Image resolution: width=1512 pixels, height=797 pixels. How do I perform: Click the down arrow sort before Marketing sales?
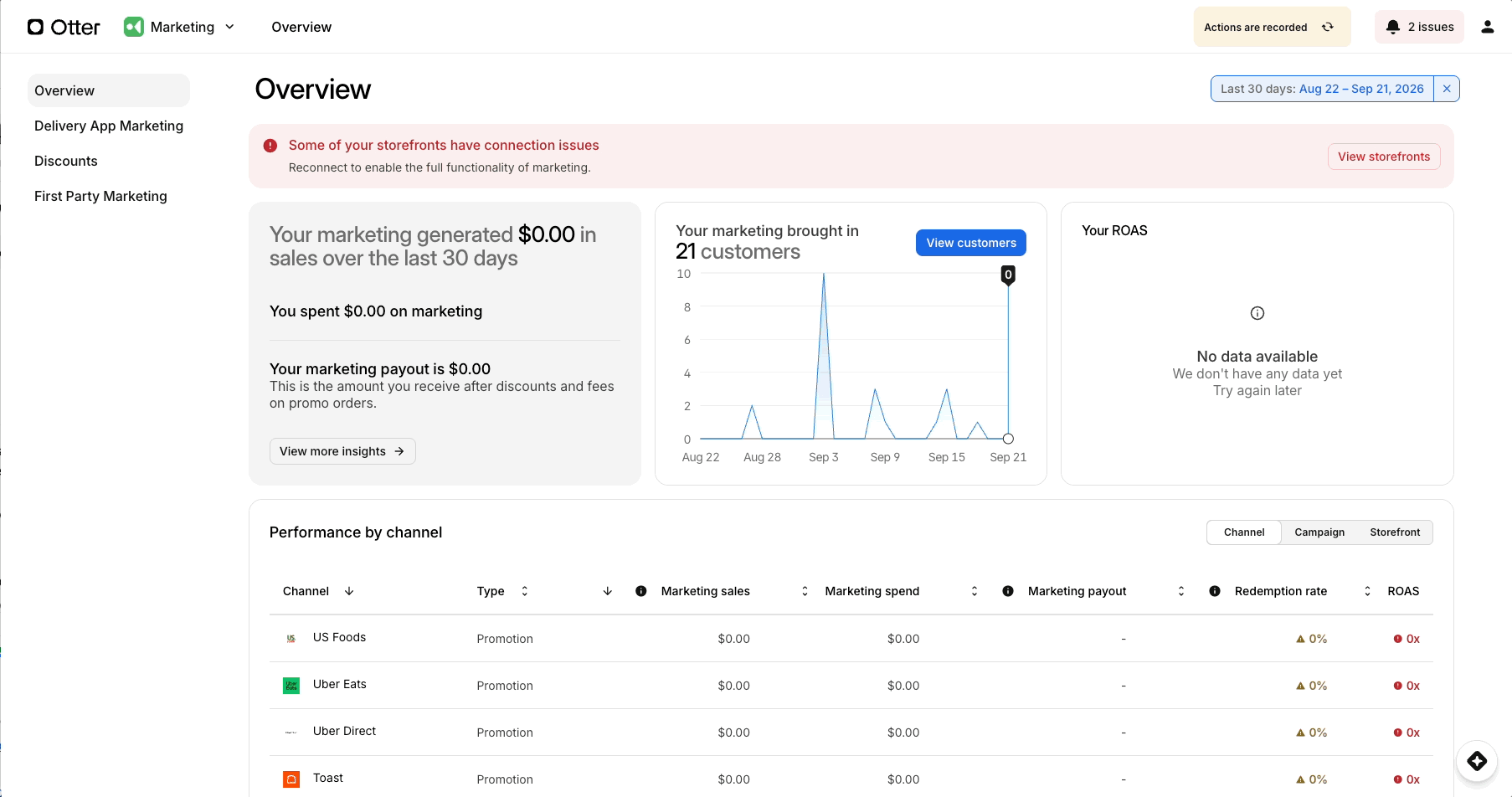click(608, 591)
